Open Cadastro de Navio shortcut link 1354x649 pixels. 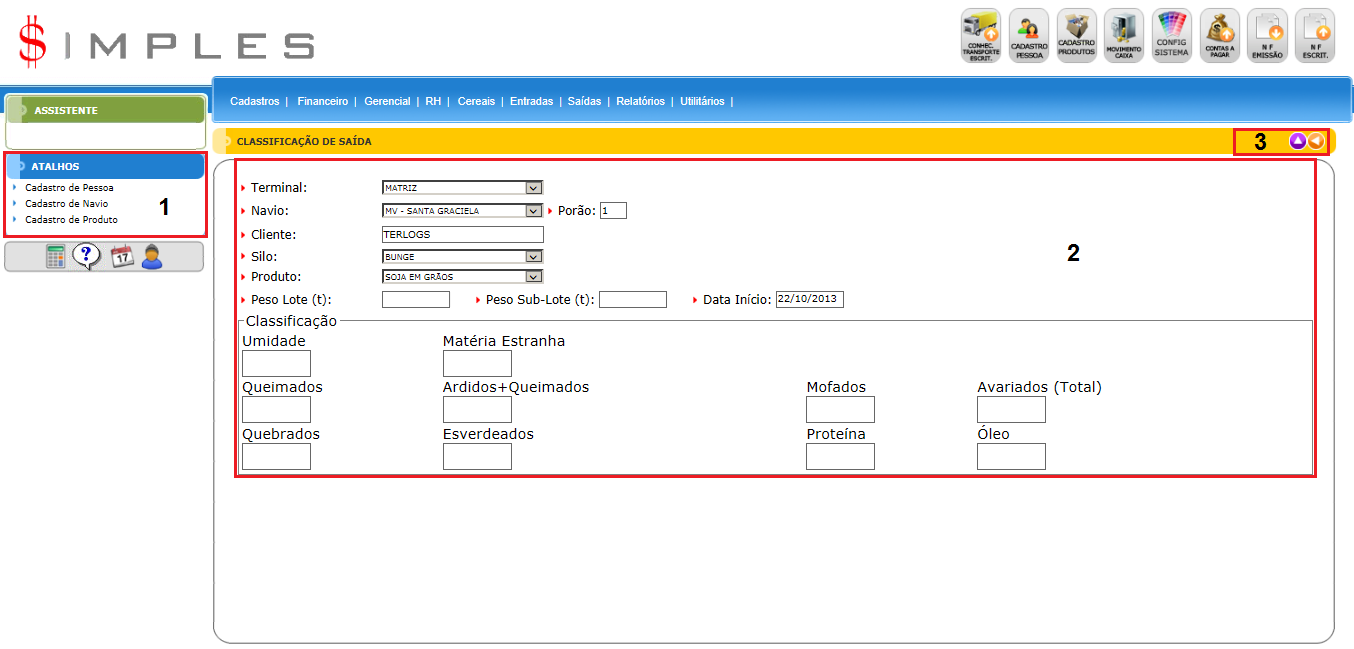click(x=66, y=203)
